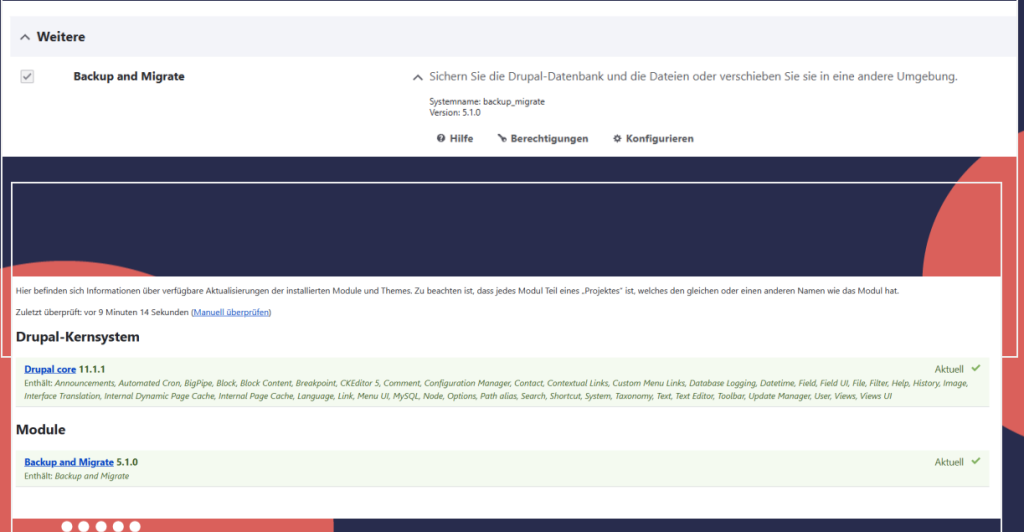Open the Berechtigungen link

tap(549, 139)
